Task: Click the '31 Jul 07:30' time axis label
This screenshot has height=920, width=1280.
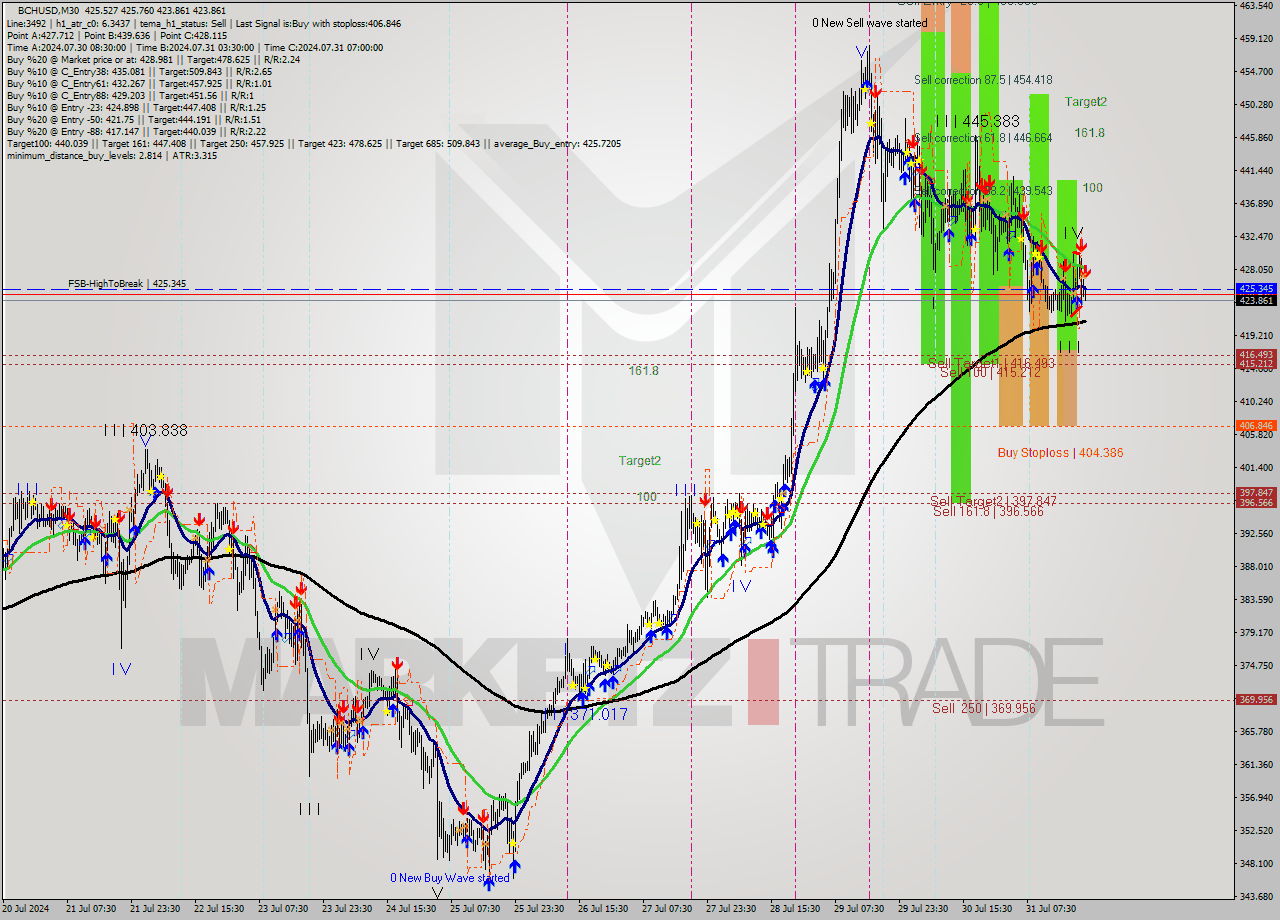Action: tap(1051, 909)
